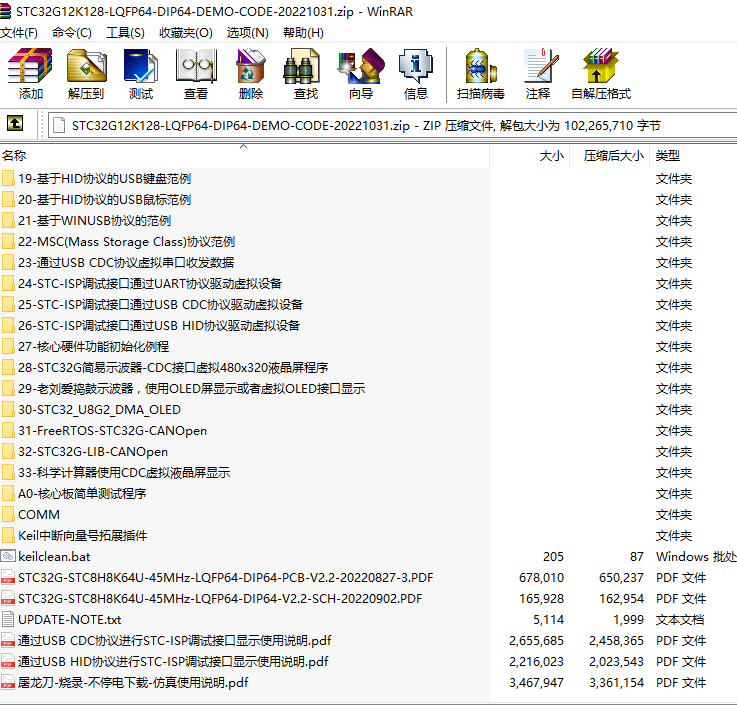The width and height of the screenshot is (737, 705).
Task: Sort by the 大小 column header
Action: tap(530, 156)
